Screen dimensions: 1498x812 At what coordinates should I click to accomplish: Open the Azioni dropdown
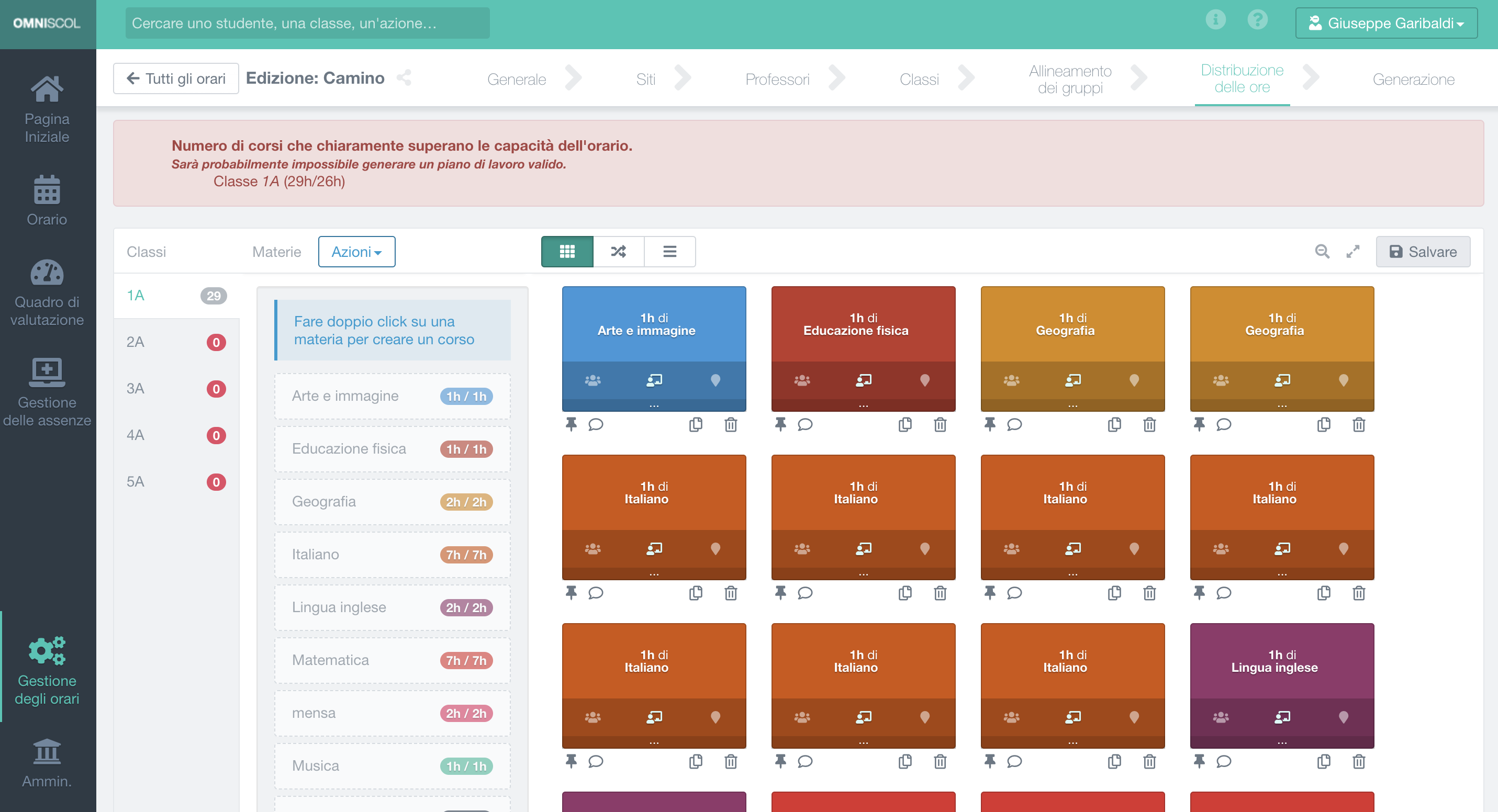356,252
